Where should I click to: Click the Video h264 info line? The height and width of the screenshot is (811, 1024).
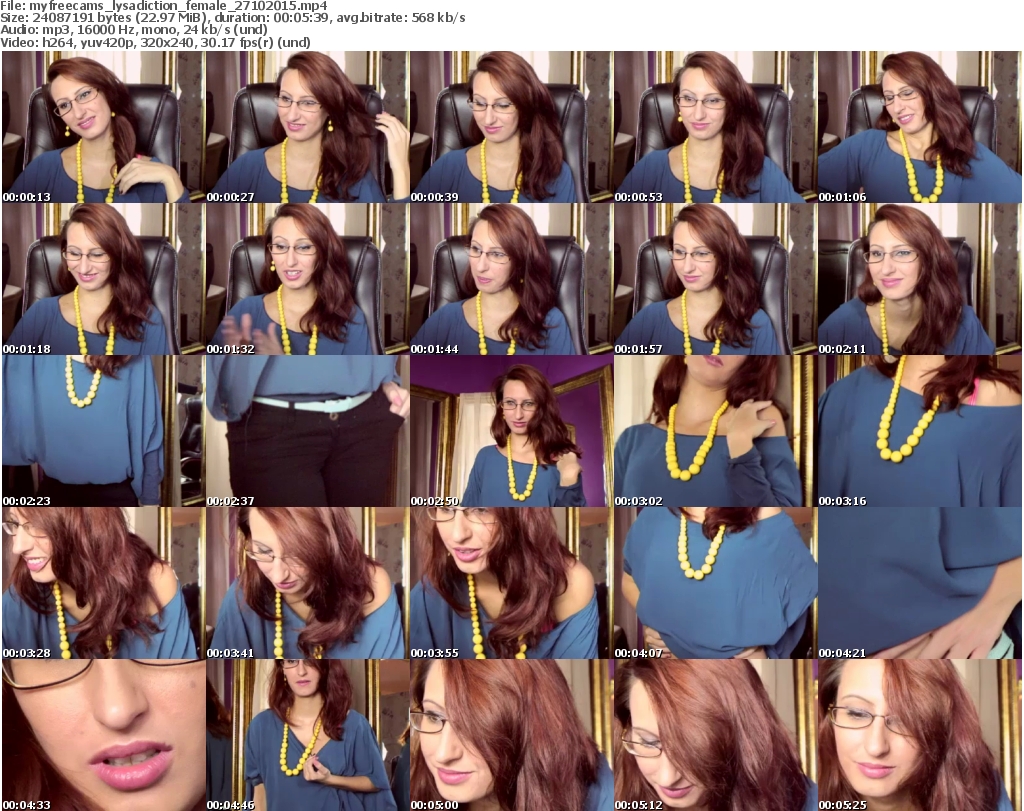pyautogui.click(x=155, y=42)
